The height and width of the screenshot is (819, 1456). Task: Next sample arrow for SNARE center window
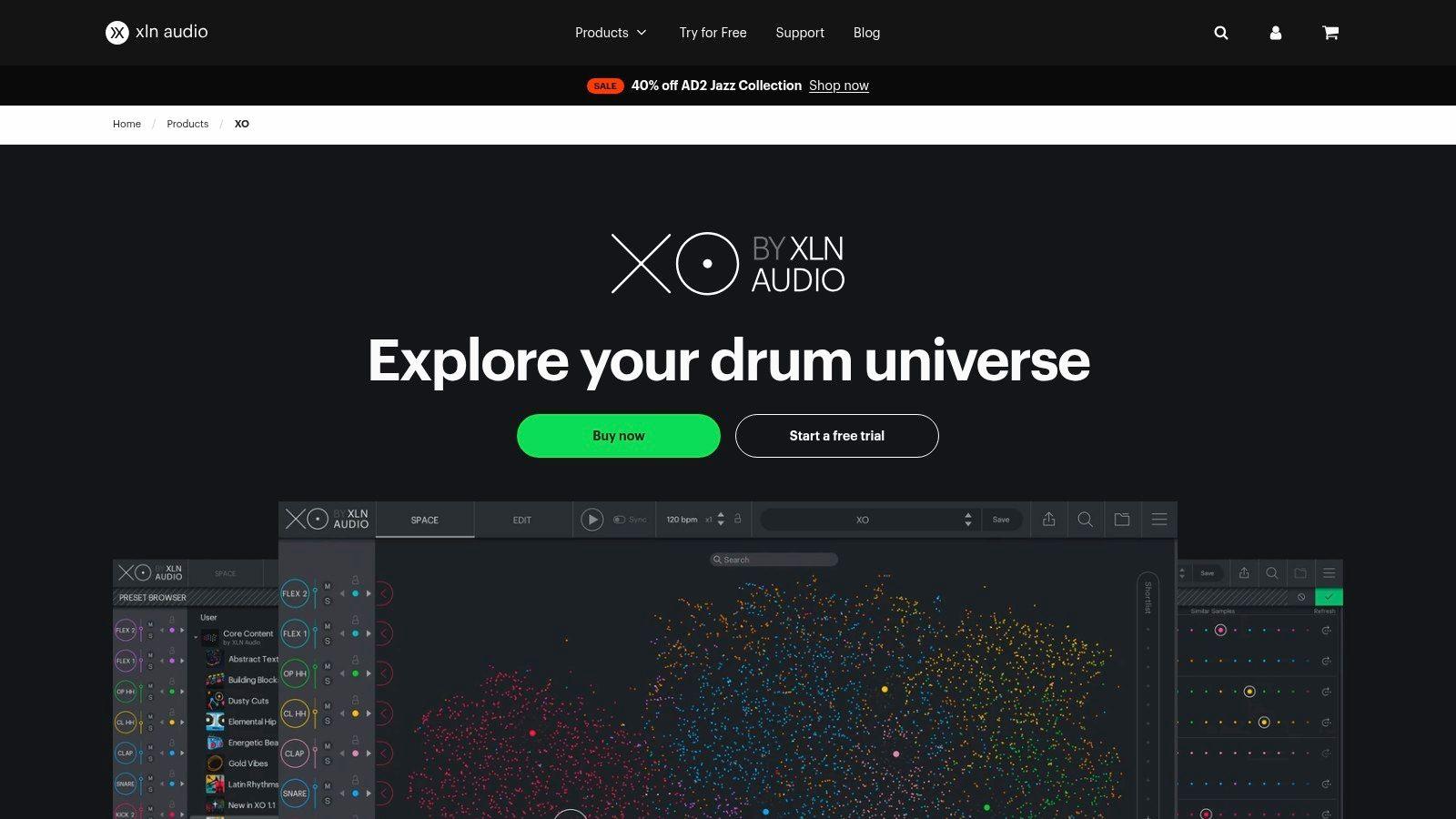pos(369,794)
